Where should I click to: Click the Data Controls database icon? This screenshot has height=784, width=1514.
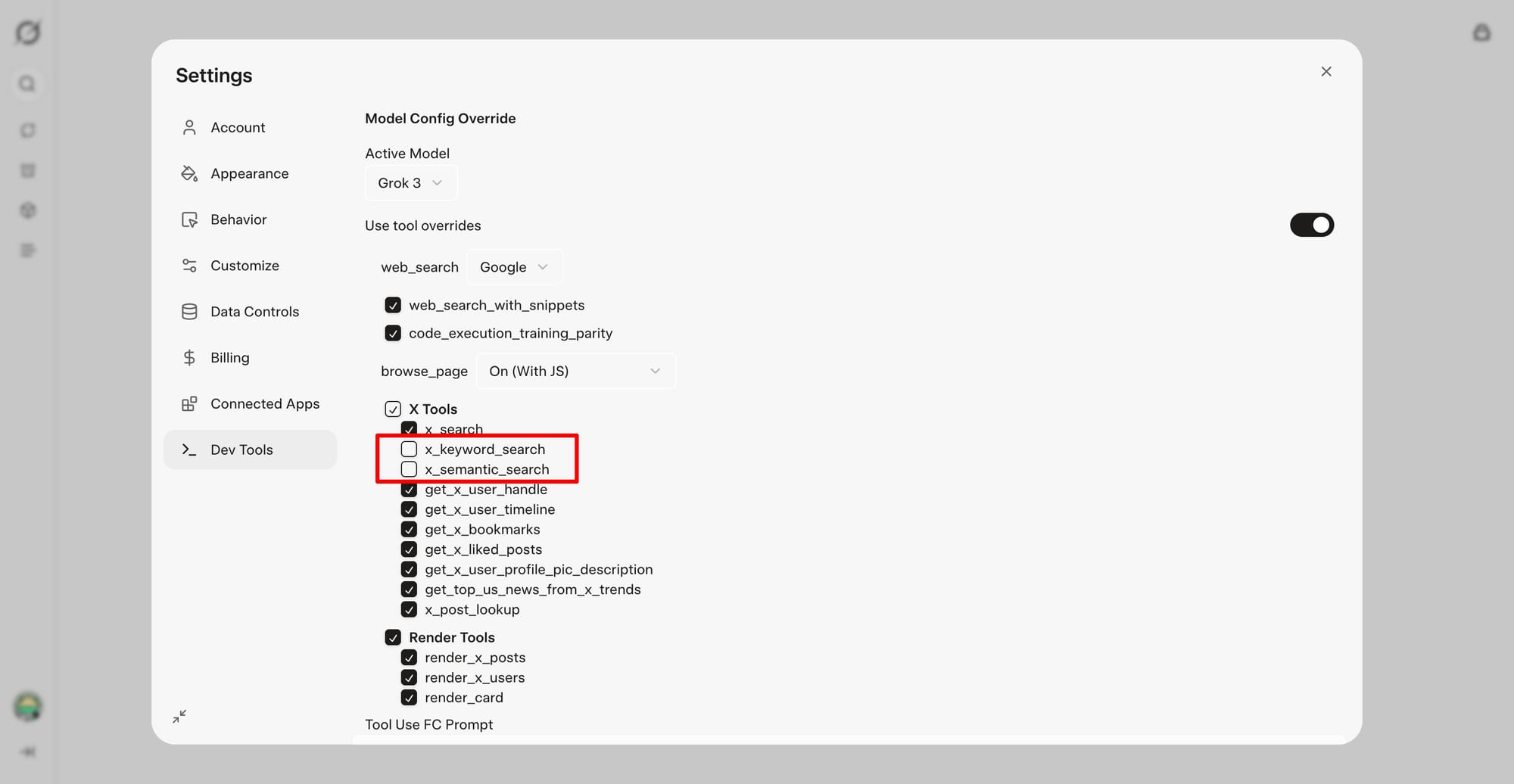click(x=189, y=312)
